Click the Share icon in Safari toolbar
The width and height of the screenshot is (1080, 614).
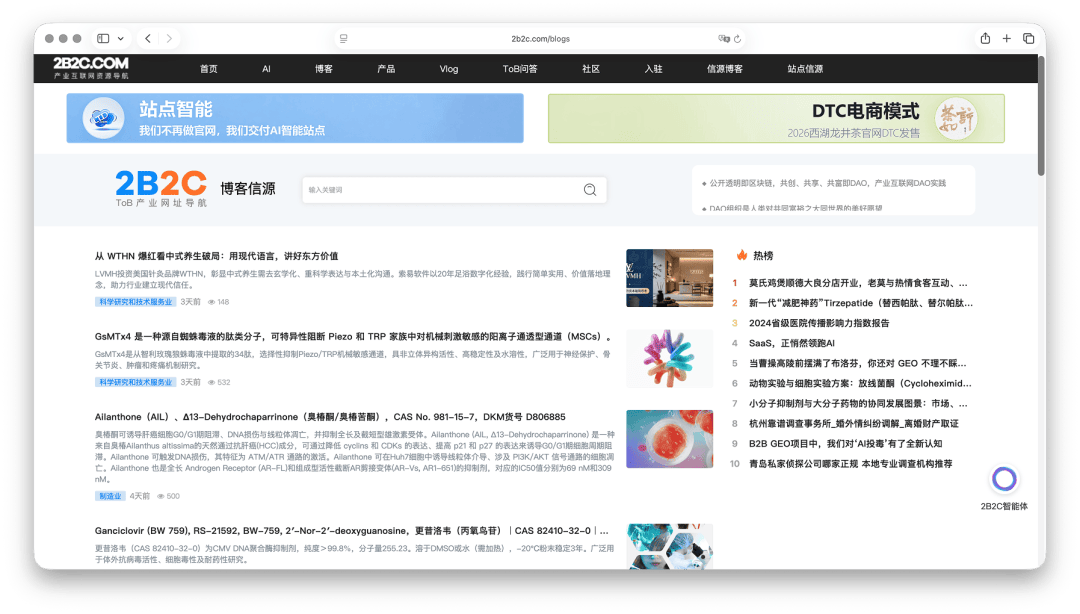coord(986,39)
